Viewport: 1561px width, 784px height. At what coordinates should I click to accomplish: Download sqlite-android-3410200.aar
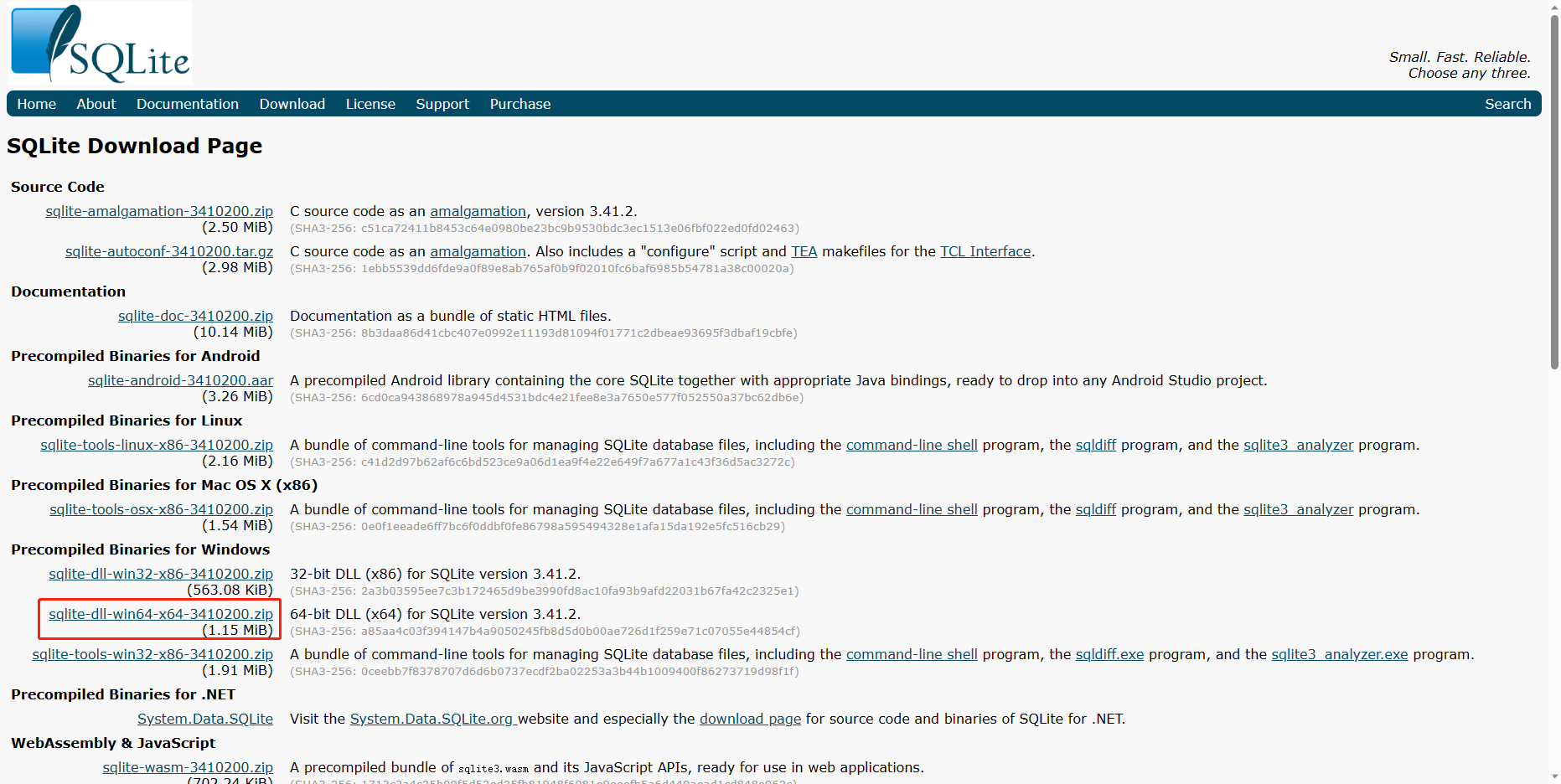click(180, 380)
